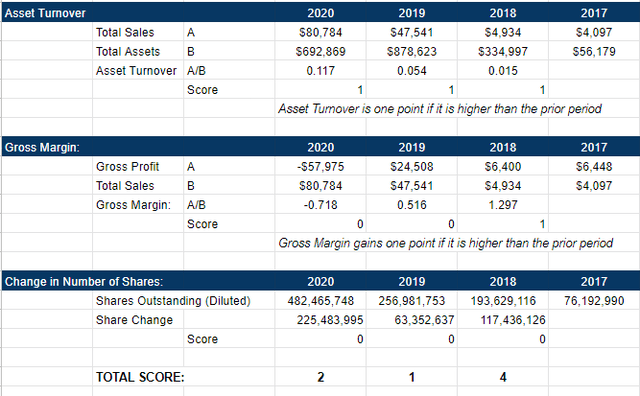Click the 2019 Share Change value 63,352,637
This screenshot has height=396, width=640.
coord(424,320)
